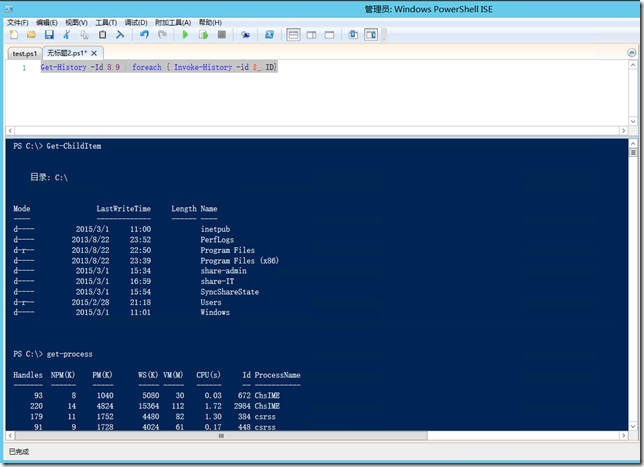Viewport: 644px width, 467px height.
Task: Click the New script icon
Action: (14, 35)
